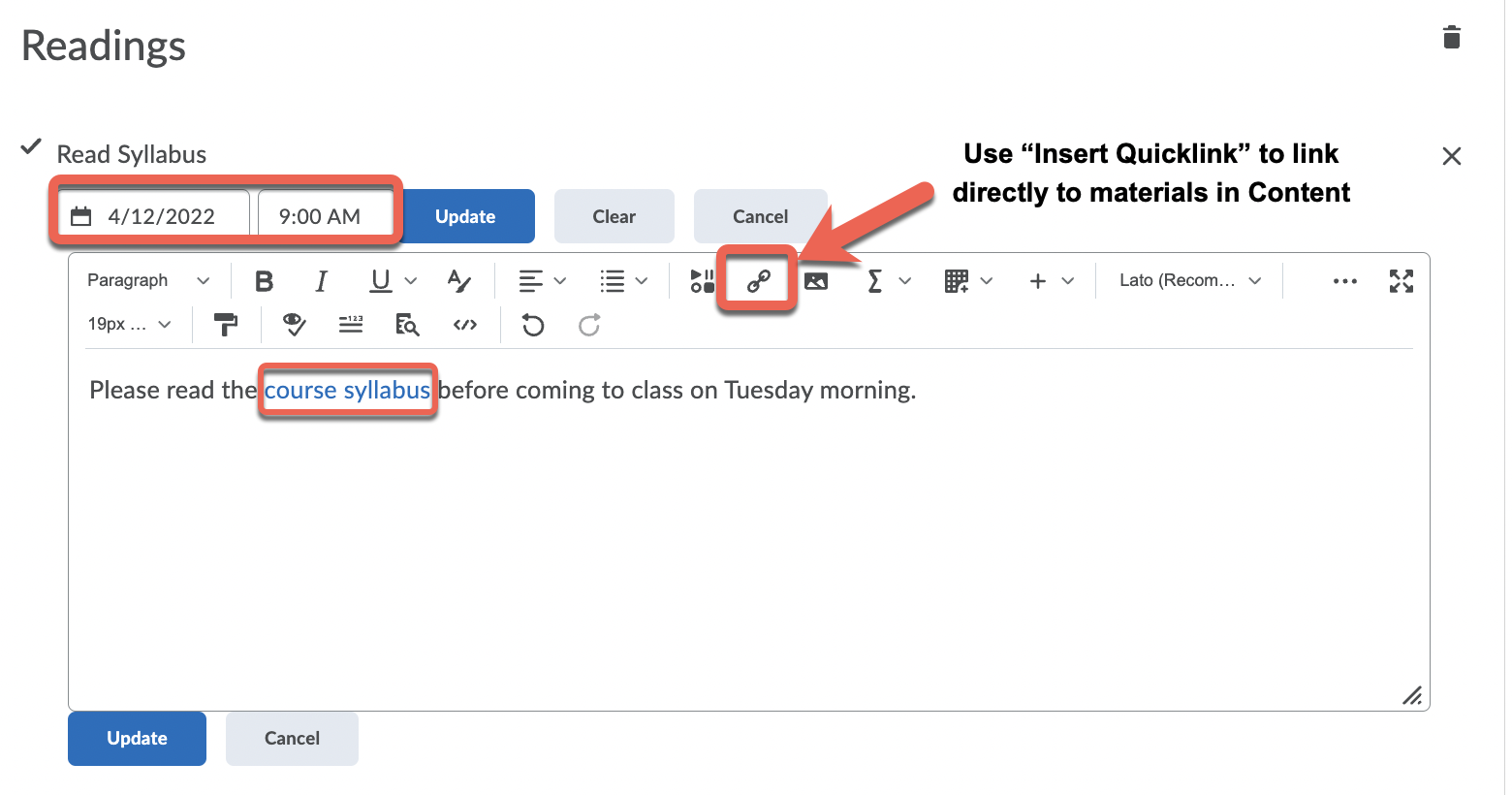The width and height of the screenshot is (1512, 795).
Task: Expand the table options arrow
Action: tap(987, 281)
